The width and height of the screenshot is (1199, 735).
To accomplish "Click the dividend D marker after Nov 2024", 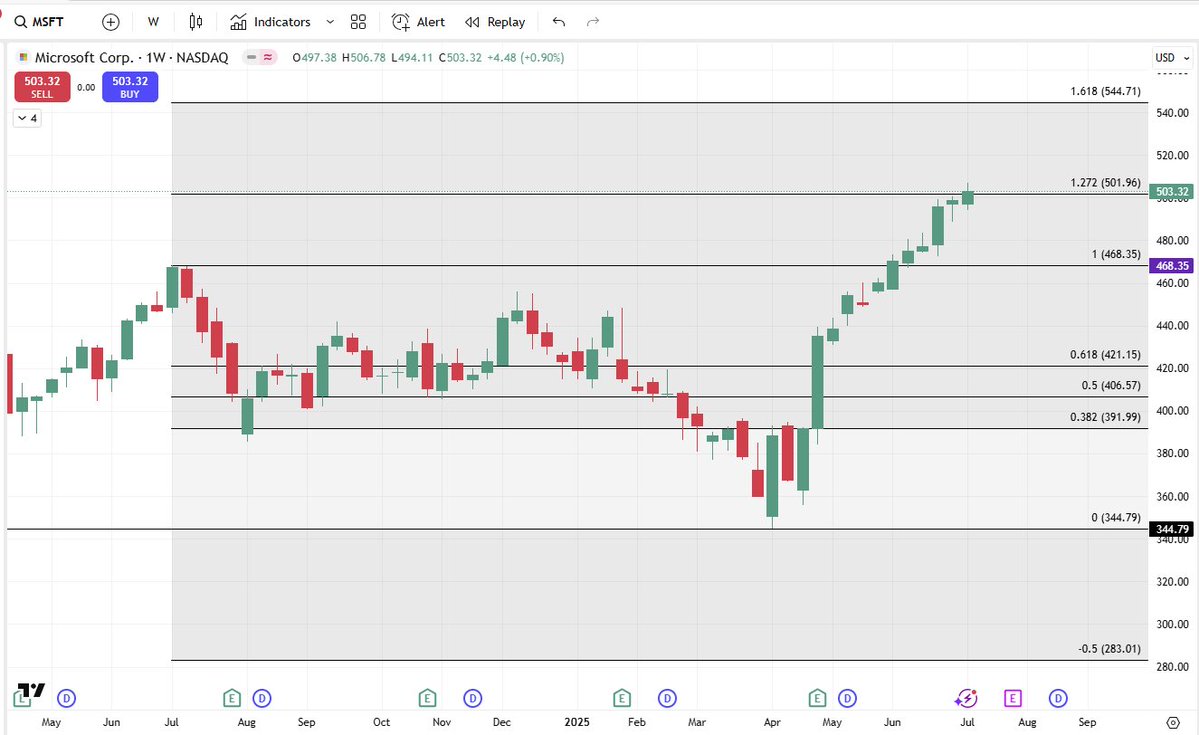I will (473, 698).
